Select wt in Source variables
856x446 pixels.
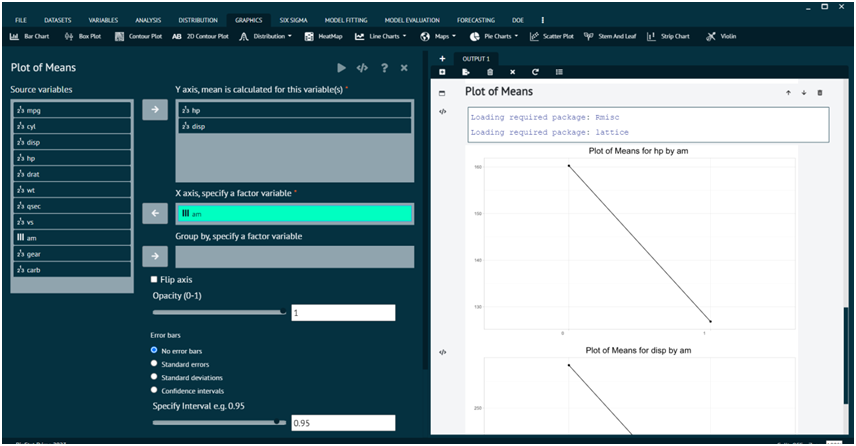pos(72,190)
